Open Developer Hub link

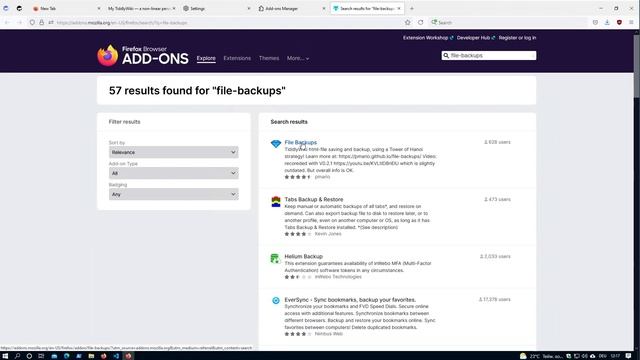tap(476, 38)
